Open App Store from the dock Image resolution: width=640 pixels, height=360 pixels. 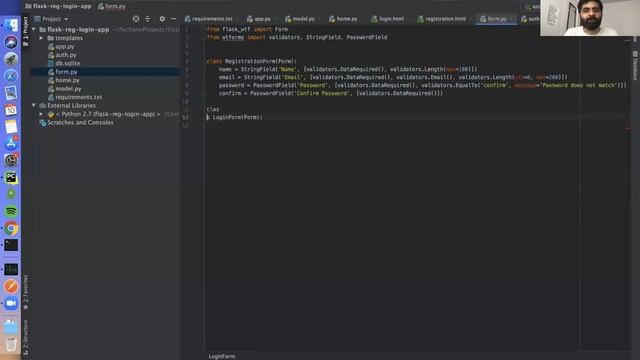pos(11,143)
